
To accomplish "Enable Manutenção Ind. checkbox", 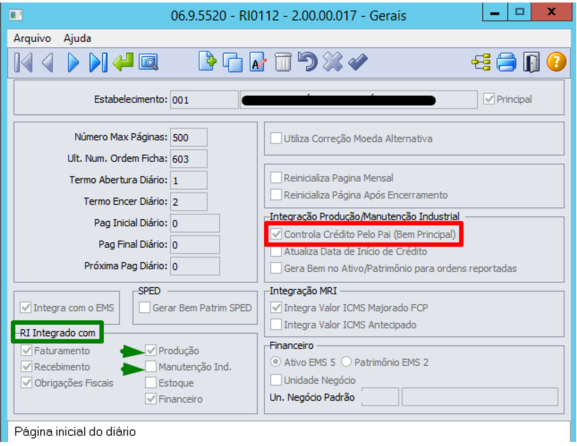I will (151, 367).
